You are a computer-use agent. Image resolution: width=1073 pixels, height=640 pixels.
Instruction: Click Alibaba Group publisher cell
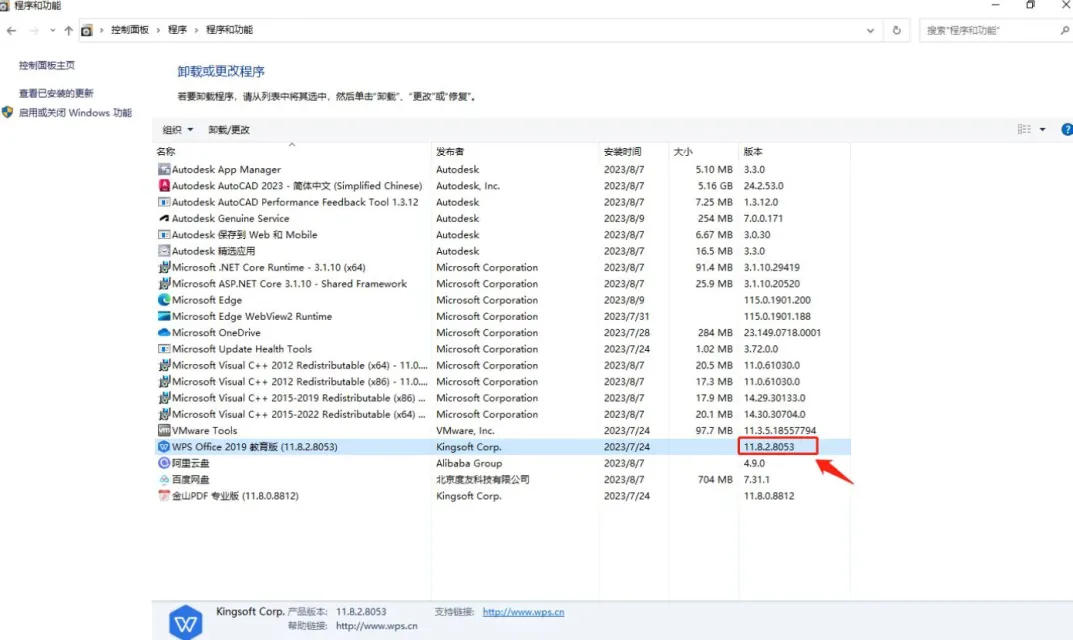[469, 463]
